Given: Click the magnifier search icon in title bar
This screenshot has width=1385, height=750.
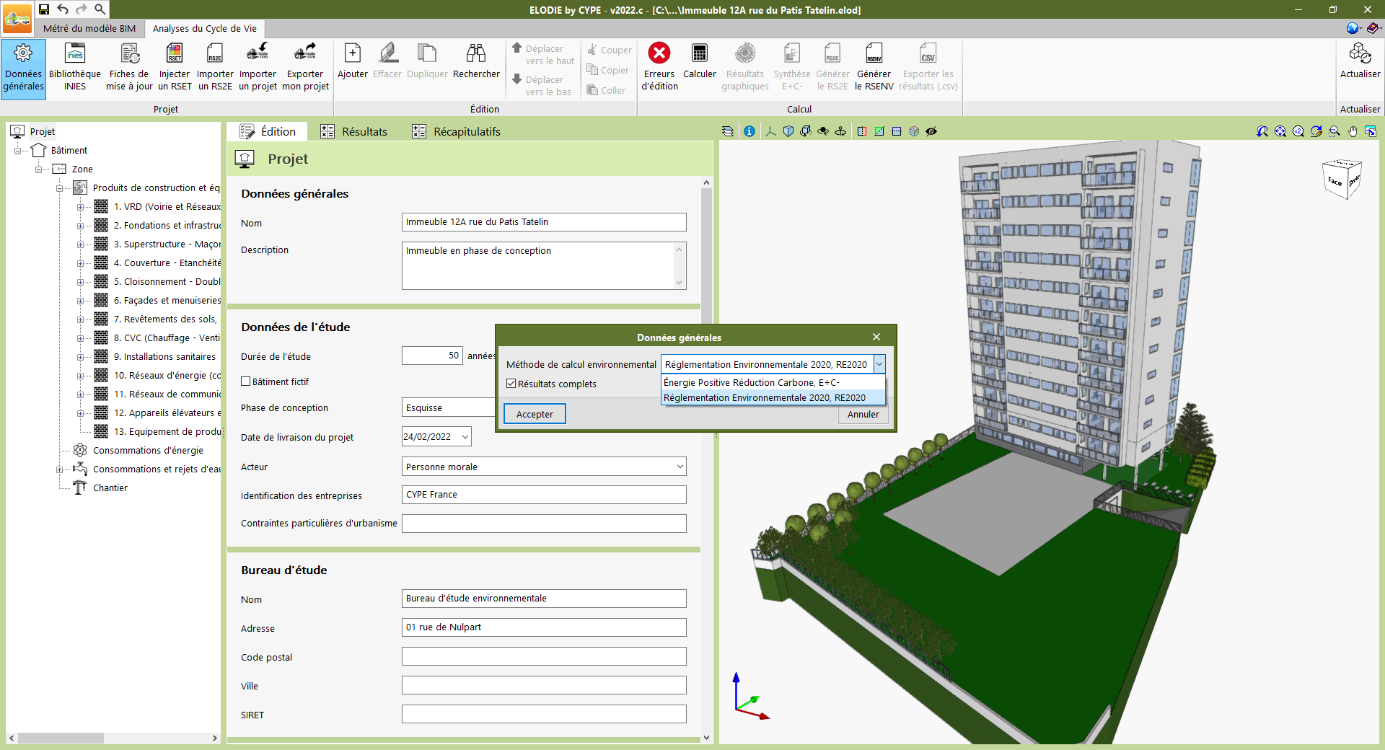Looking at the screenshot, I should point(100,9).
